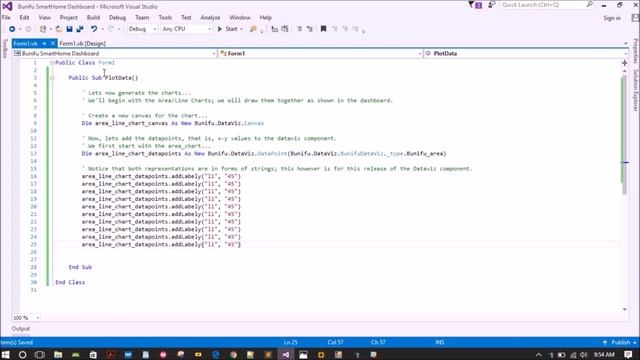The image size is (640, 360).
Task: Switch to the Form1.vb [Design] tab
Action: 82,43
